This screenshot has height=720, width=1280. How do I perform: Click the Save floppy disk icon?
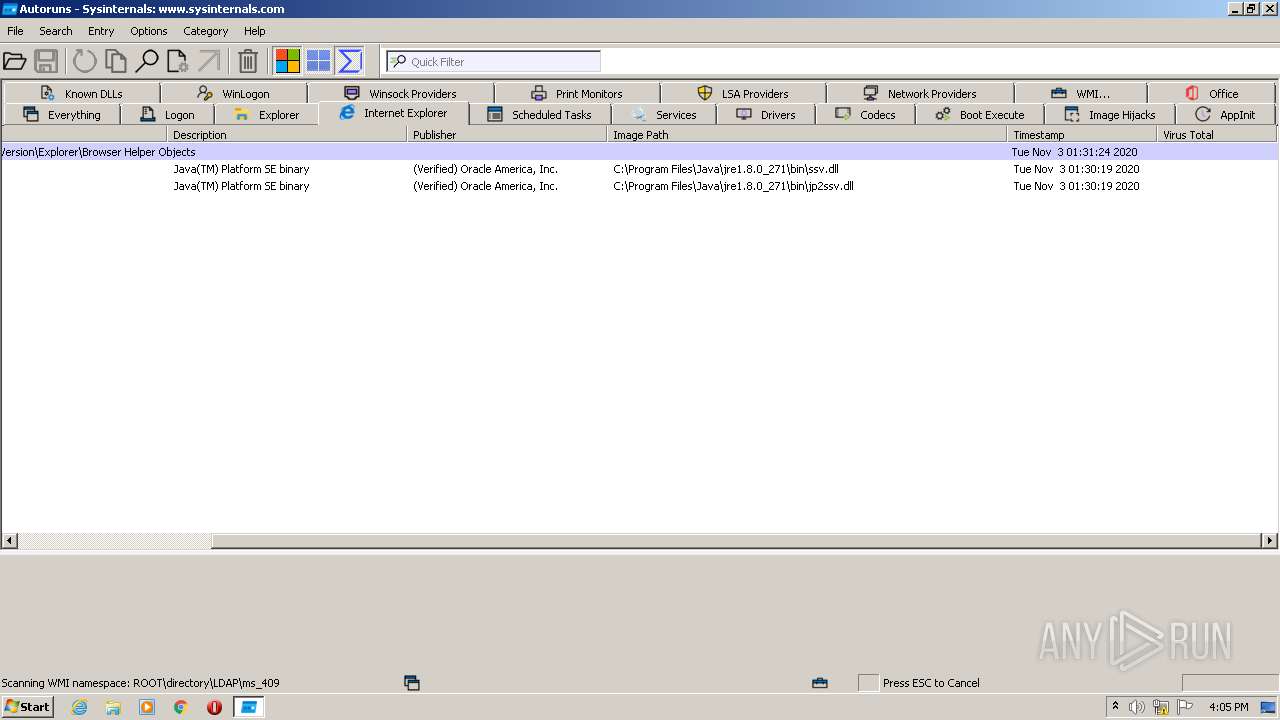46,61
